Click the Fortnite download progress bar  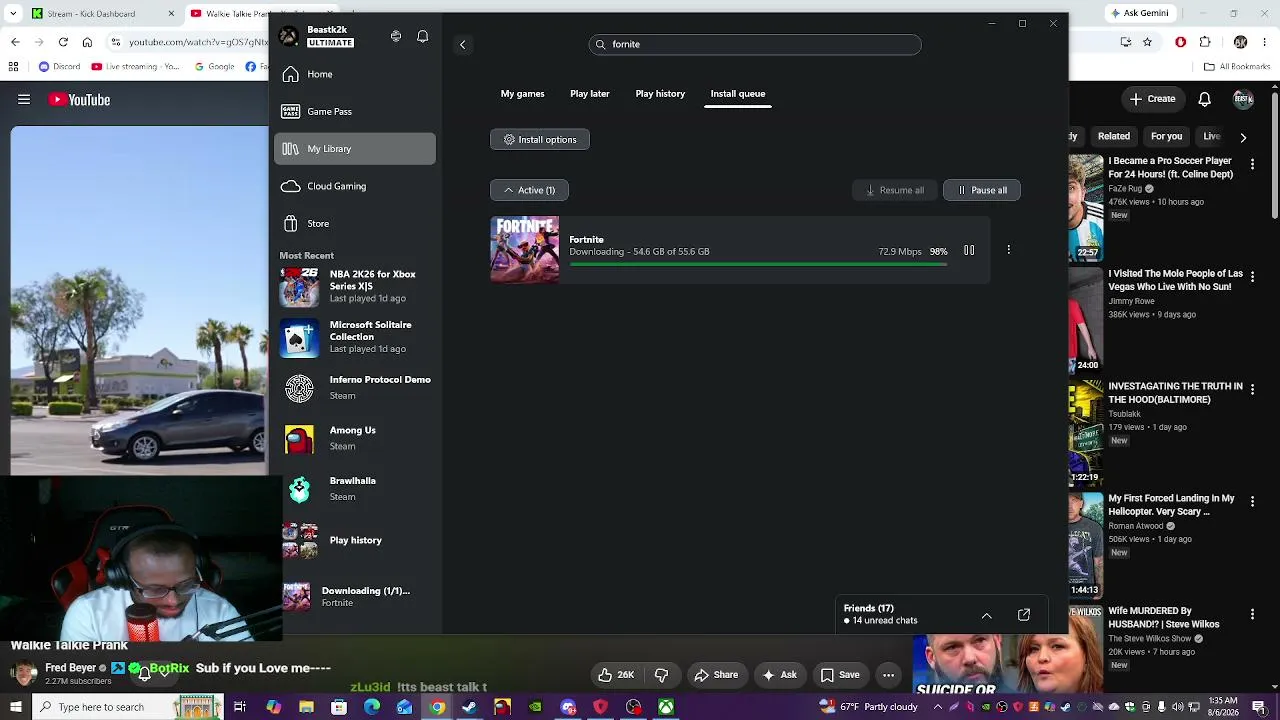pyautogui.click(x=758, y=265)
